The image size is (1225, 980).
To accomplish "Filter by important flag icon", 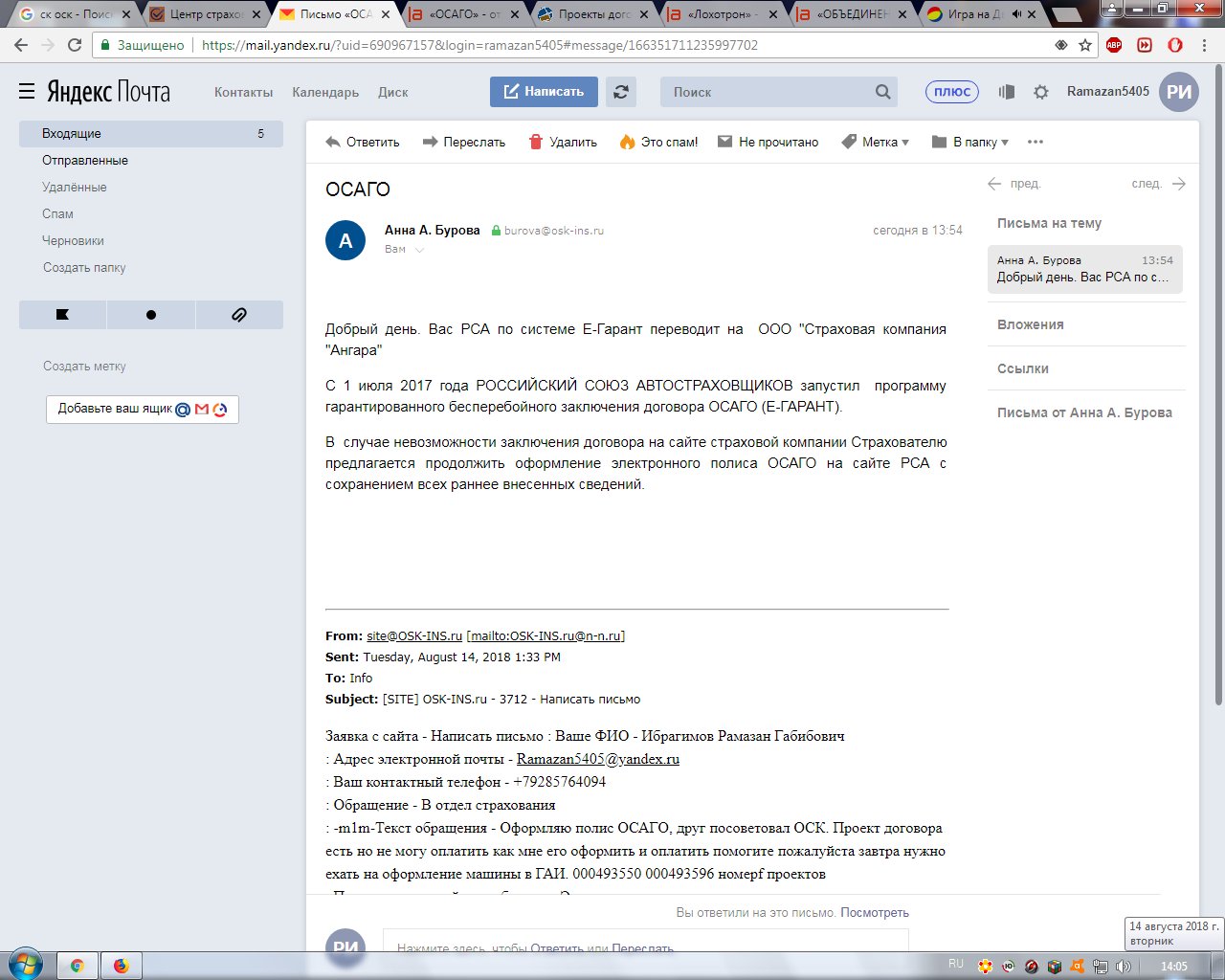I will [62, 314].
